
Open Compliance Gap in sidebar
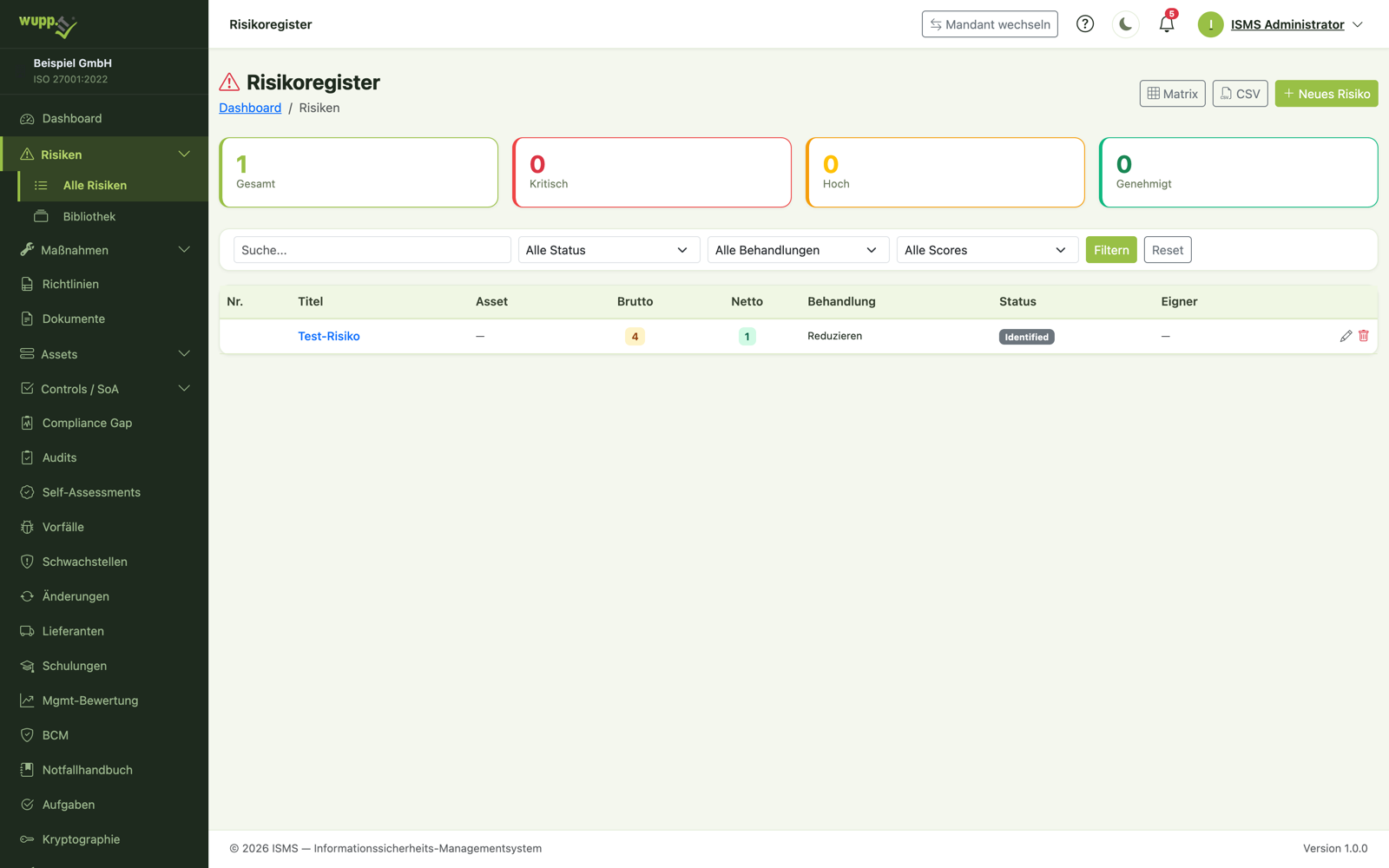(104, 423)
